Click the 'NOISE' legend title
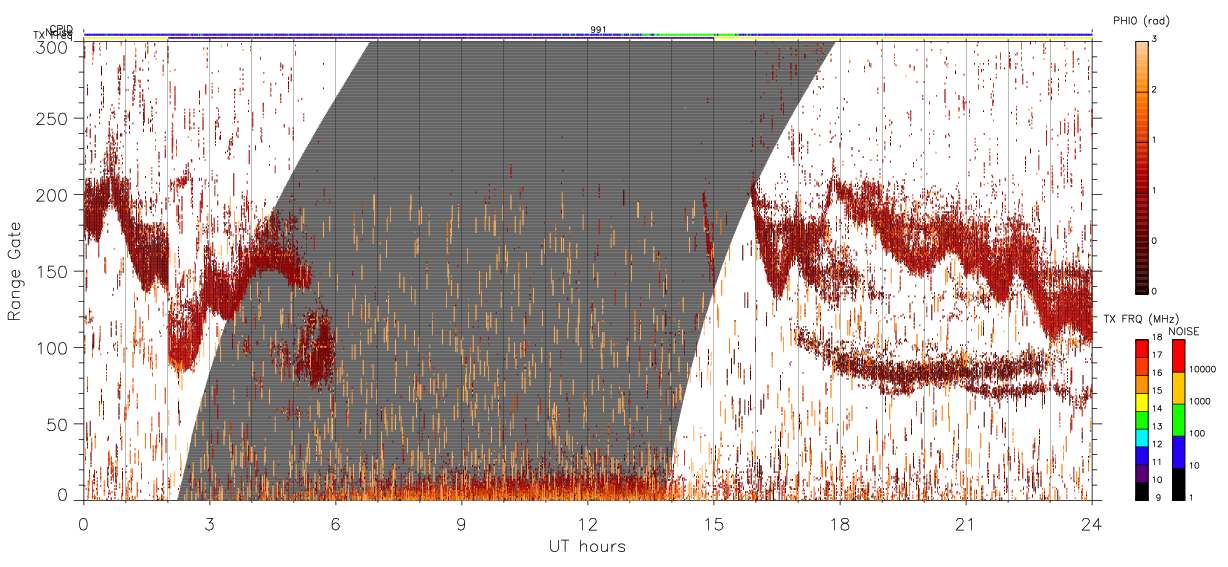 click(x=1183, y=330)
